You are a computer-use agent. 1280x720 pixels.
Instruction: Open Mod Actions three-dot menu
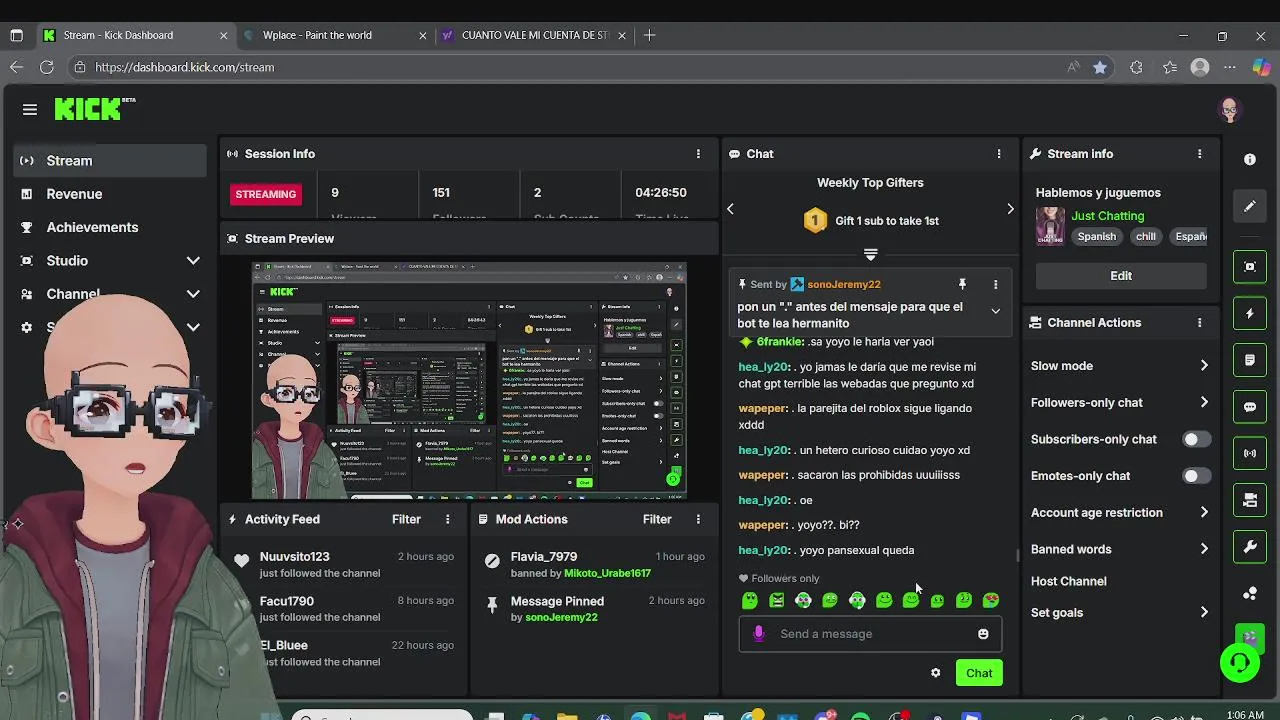coord(698,520)
